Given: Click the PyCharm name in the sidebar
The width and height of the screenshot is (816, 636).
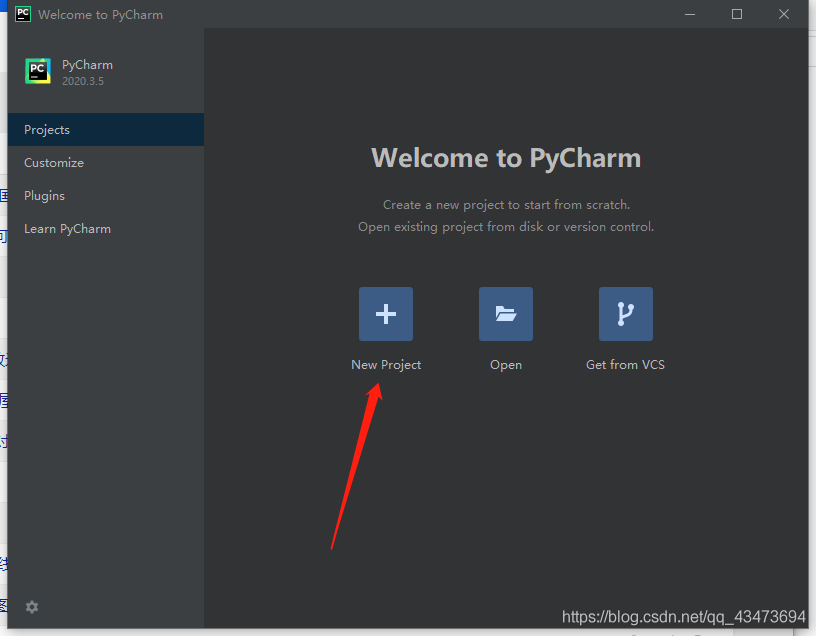Looking at the screenshot, I should pyautogui.click(x=87, y=65).
